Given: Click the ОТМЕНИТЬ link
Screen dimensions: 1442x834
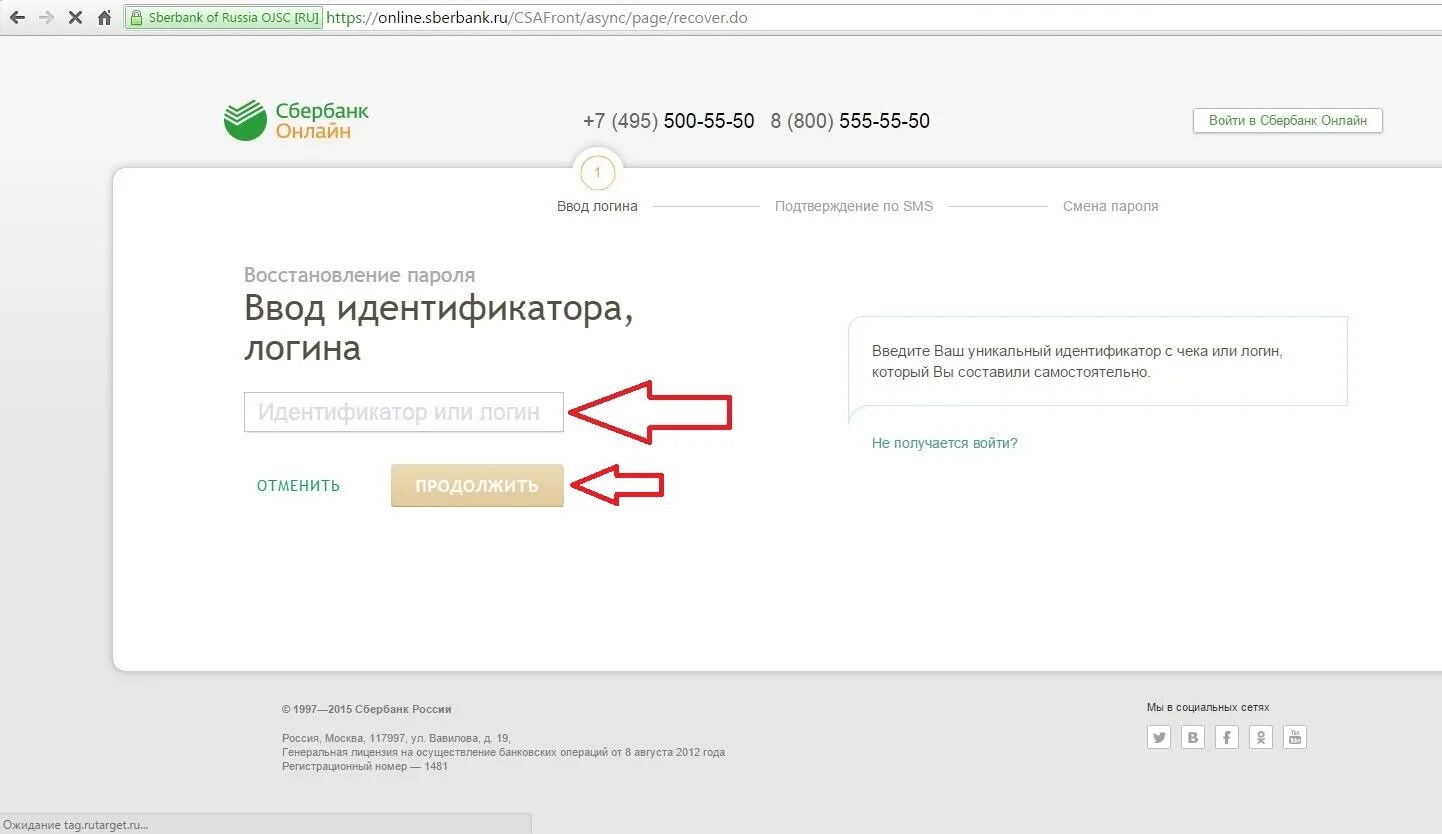Looking at the screenshot, I should coord(298,486).
